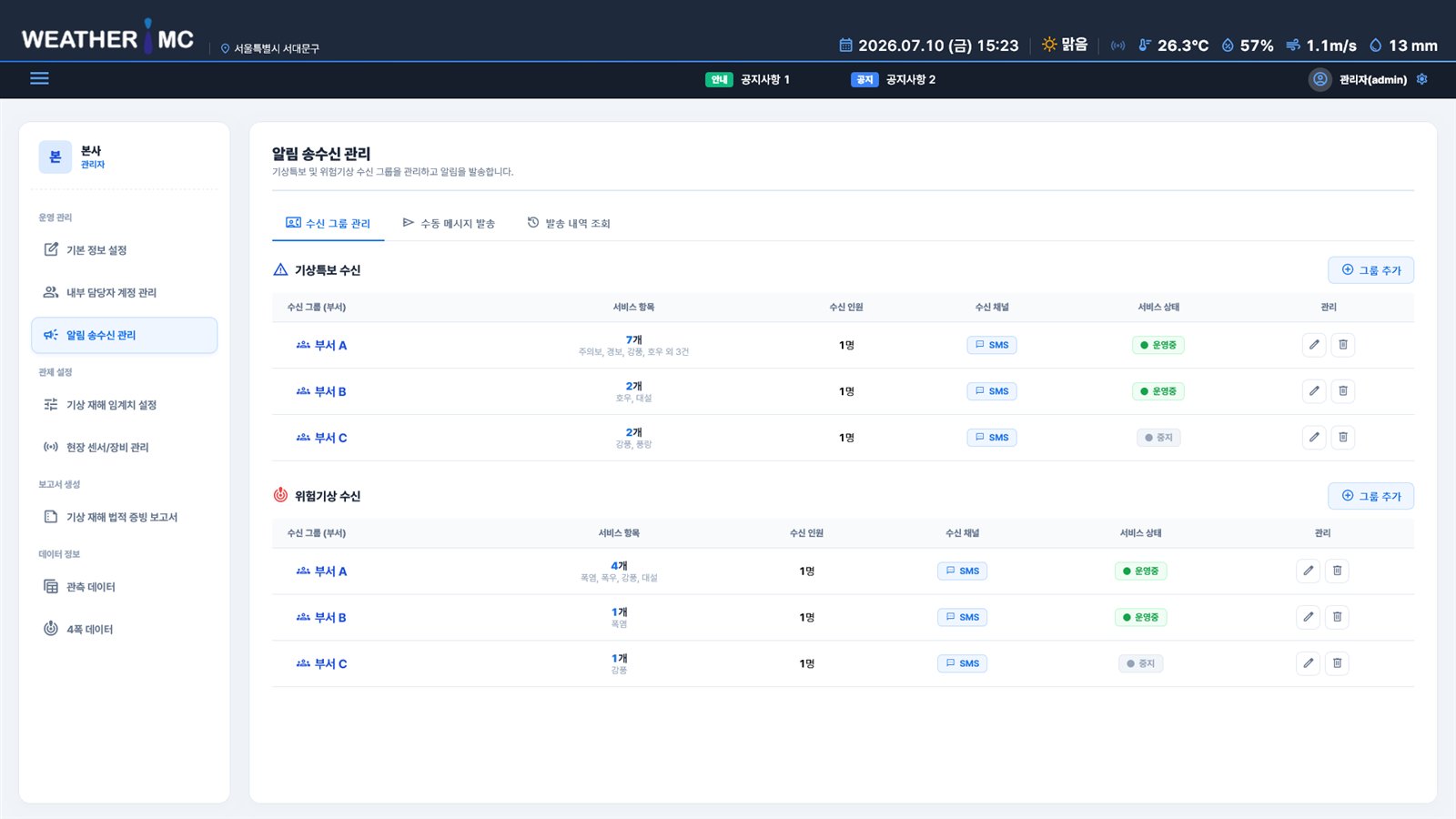1456x819 pixels.
Task: Open the hamburger menu icon
Action: click(x=39, y=78)
